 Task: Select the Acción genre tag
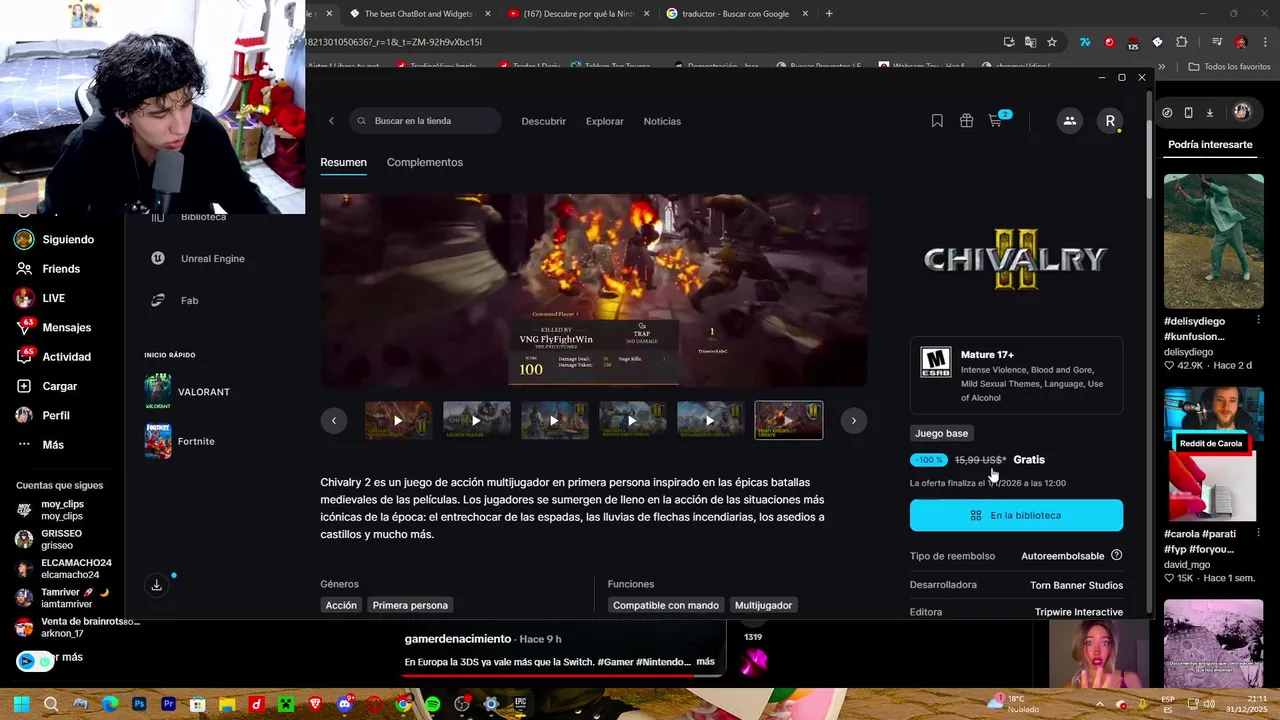click(341, 605)
